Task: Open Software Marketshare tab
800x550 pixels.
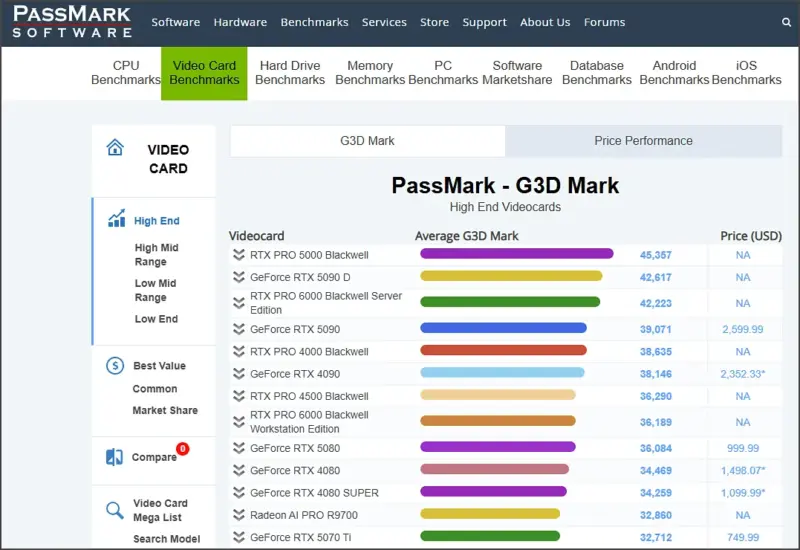Action: [517, 73]
